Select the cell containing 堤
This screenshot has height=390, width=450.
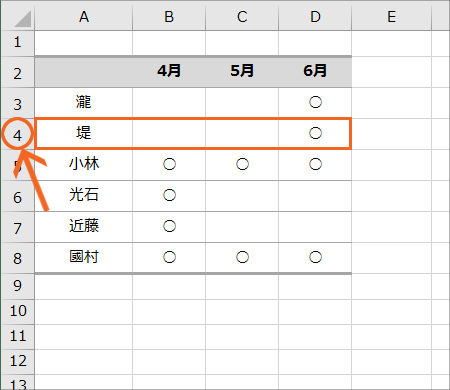(84, 133)
